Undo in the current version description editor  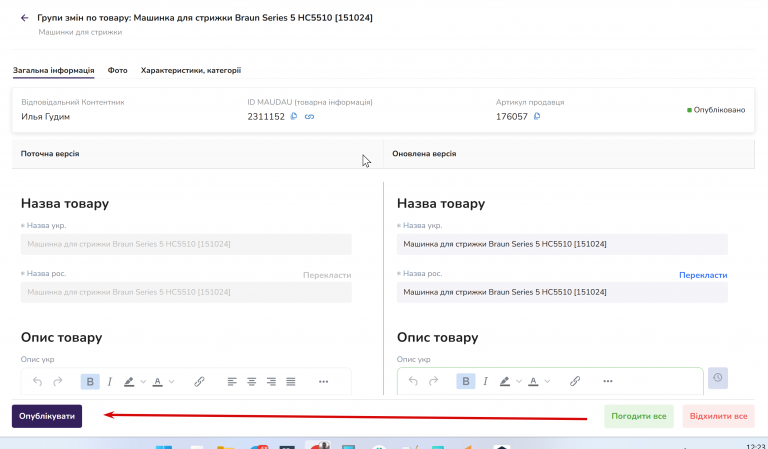tap(38, 381)
